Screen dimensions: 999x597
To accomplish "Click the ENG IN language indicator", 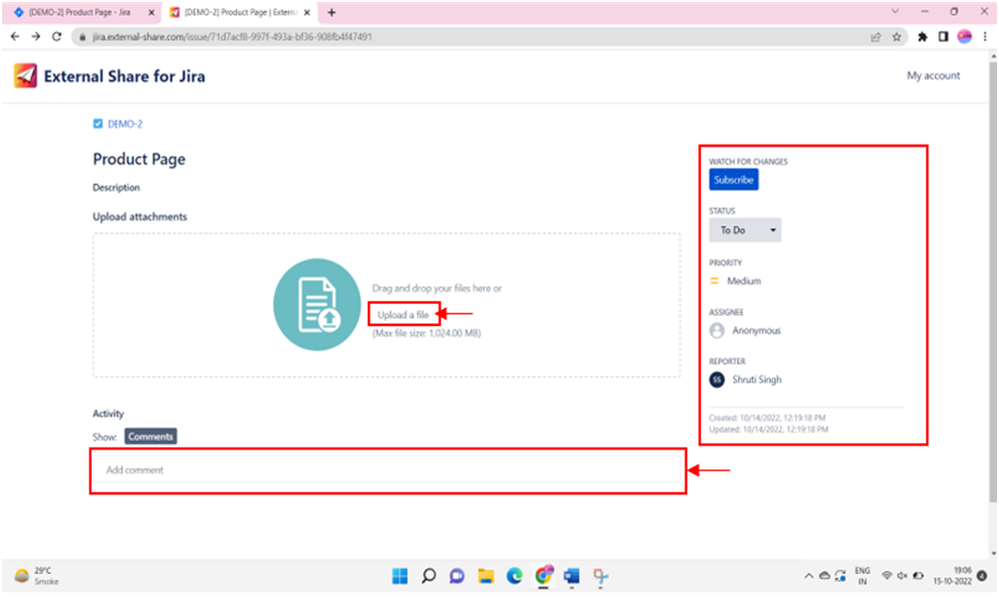I will click(x=863, y=576).
